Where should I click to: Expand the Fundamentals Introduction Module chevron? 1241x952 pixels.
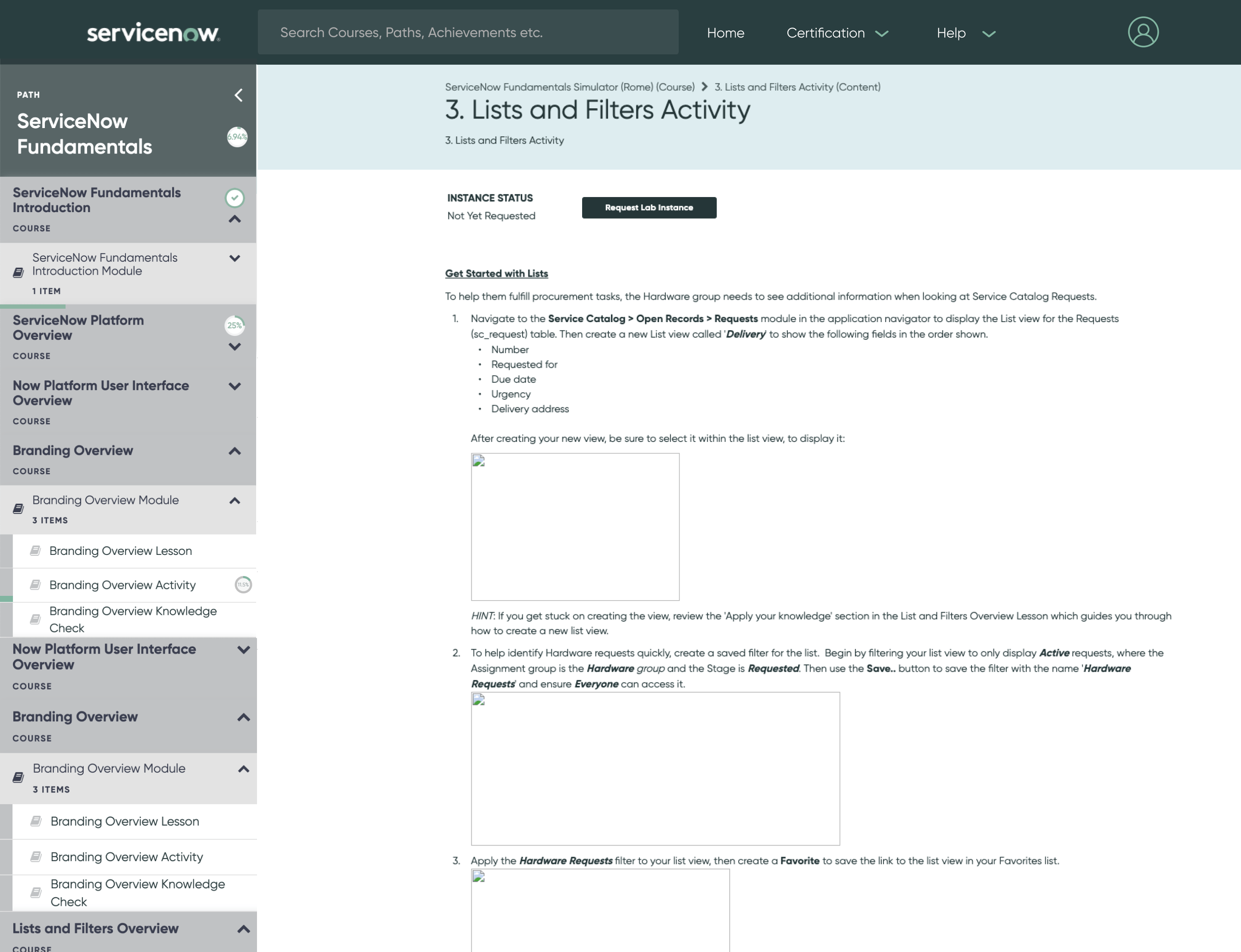[235, 258]
